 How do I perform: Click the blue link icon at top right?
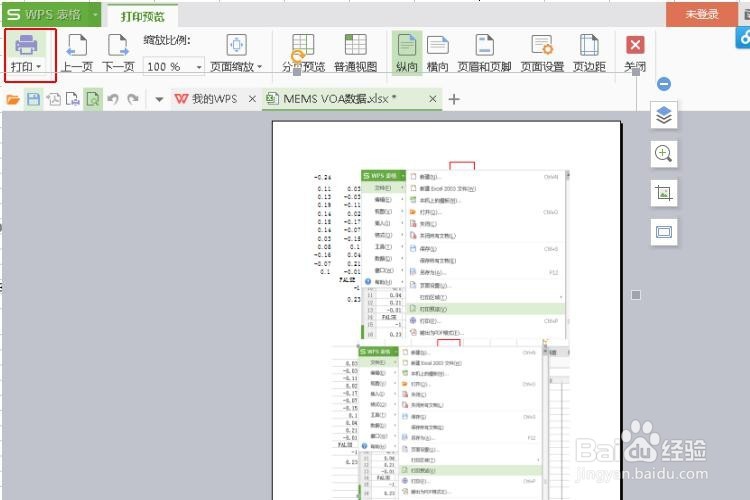(743, 38)
